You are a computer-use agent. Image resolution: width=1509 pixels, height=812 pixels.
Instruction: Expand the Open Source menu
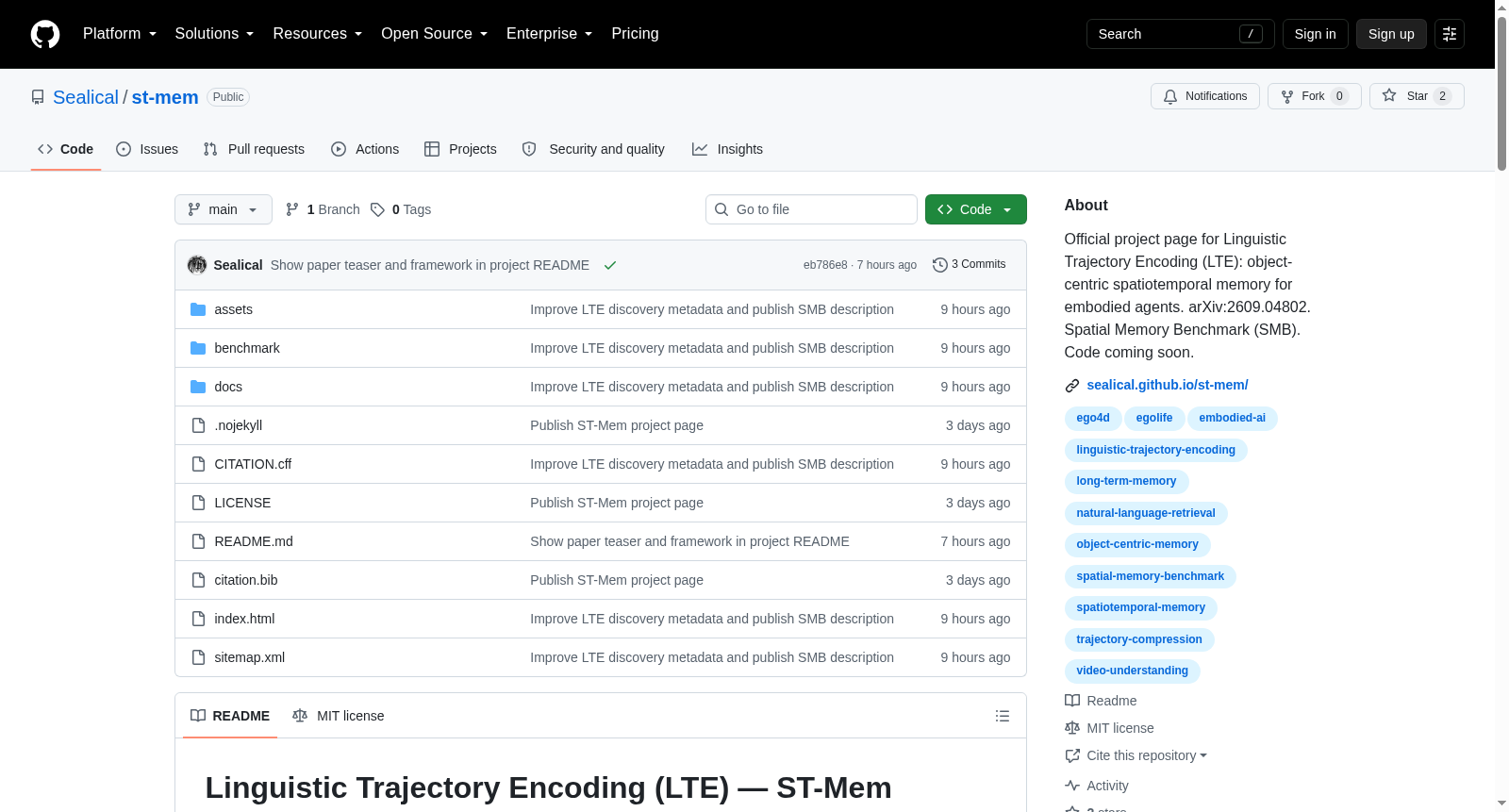(435, 34)
